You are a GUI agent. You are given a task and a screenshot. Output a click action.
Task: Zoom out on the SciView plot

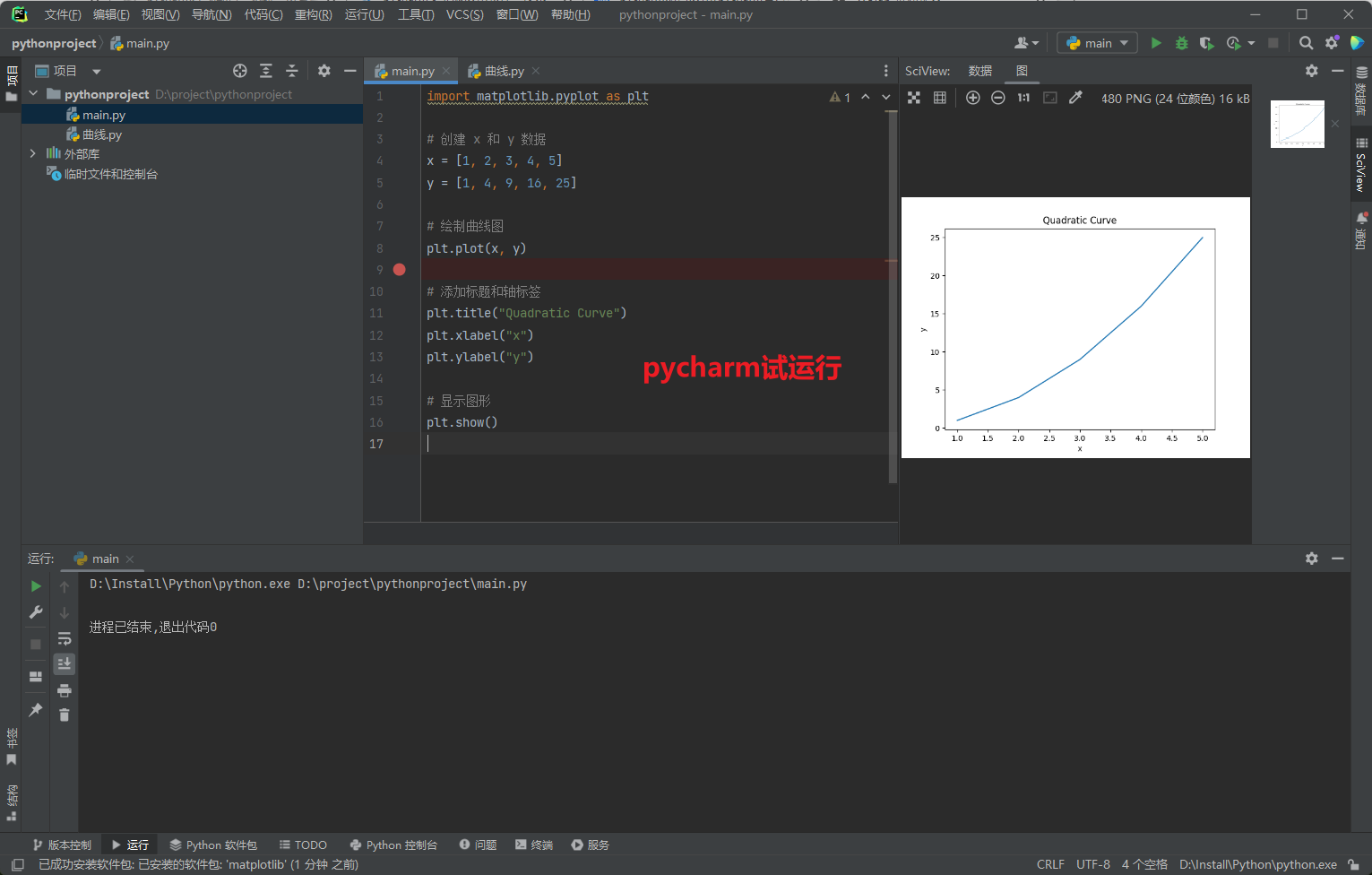tap(998, 98)
